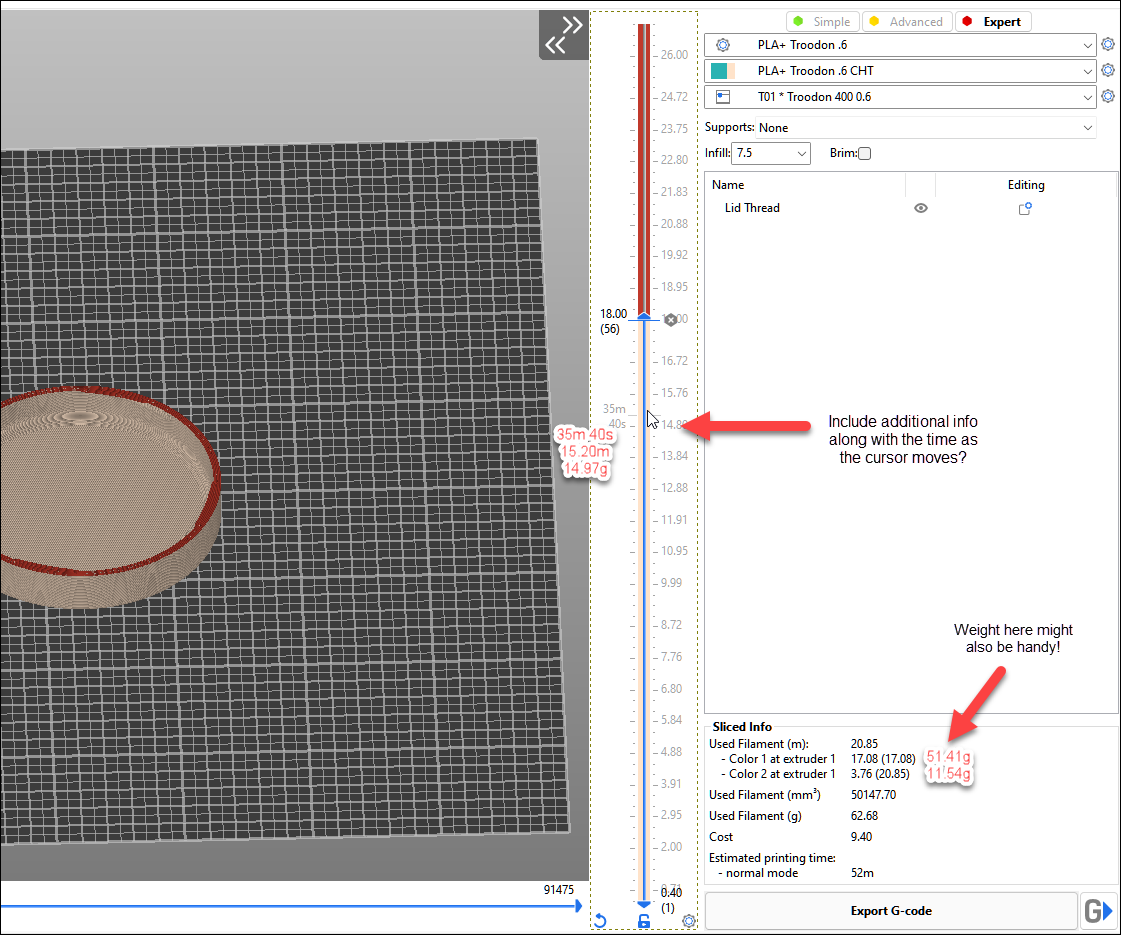The width and height of the screenshot is (1121, 935).
Task: Collapse the sidebar with the double-arrow icon
Action: [563, 35]
